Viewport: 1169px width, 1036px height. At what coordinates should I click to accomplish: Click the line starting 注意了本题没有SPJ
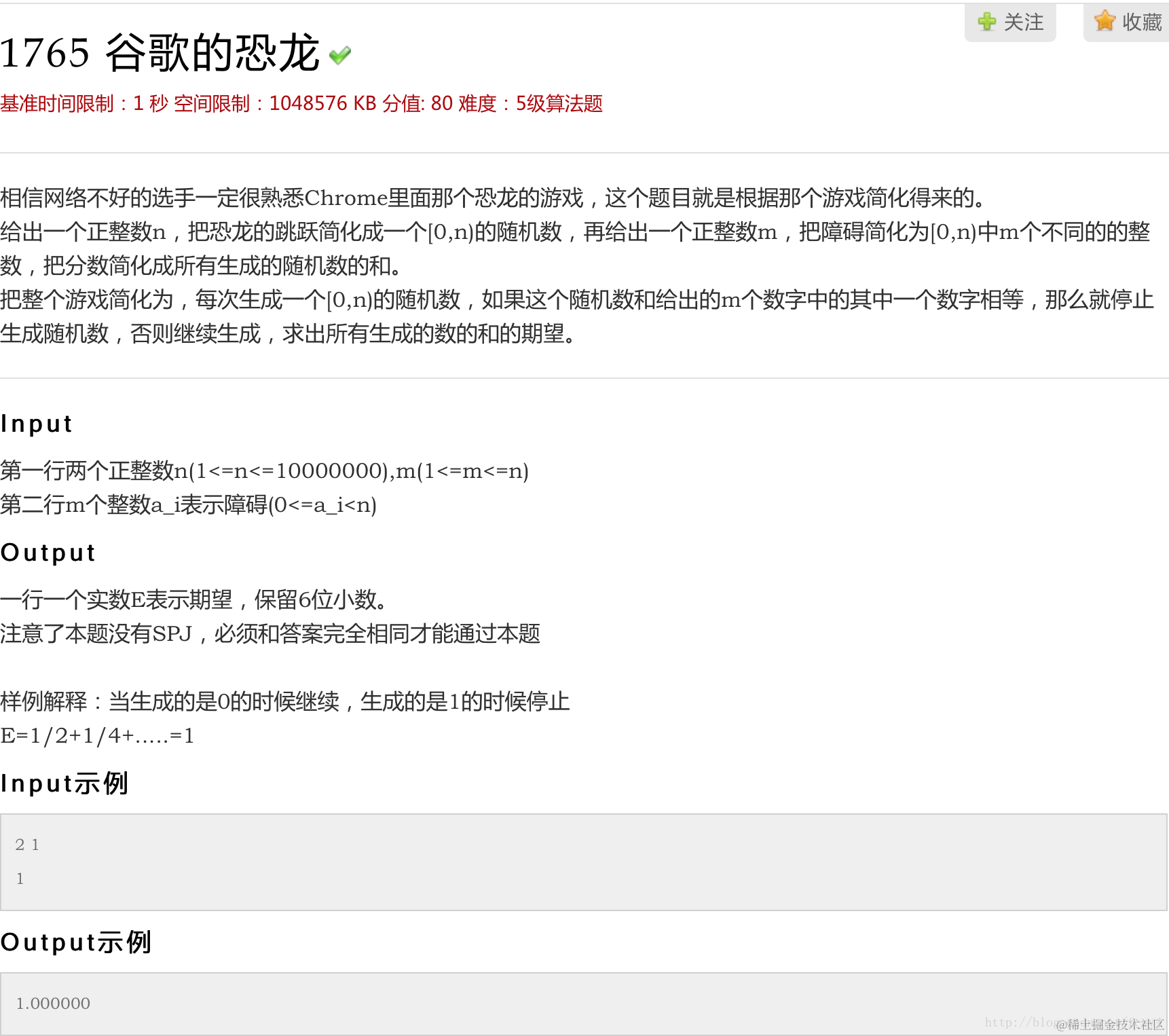[x=270, y=633]
